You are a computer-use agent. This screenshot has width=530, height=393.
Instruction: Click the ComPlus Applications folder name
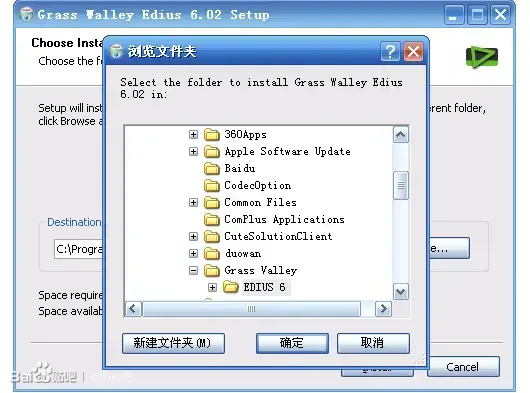(x=284, y=220)
